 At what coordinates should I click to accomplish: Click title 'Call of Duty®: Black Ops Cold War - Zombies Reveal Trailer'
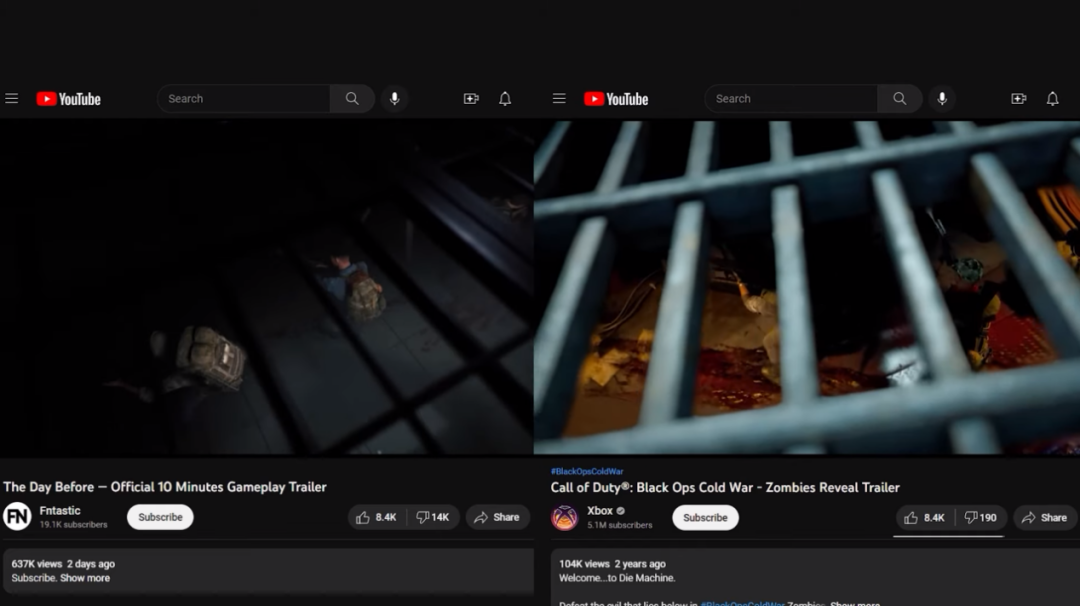725,488
